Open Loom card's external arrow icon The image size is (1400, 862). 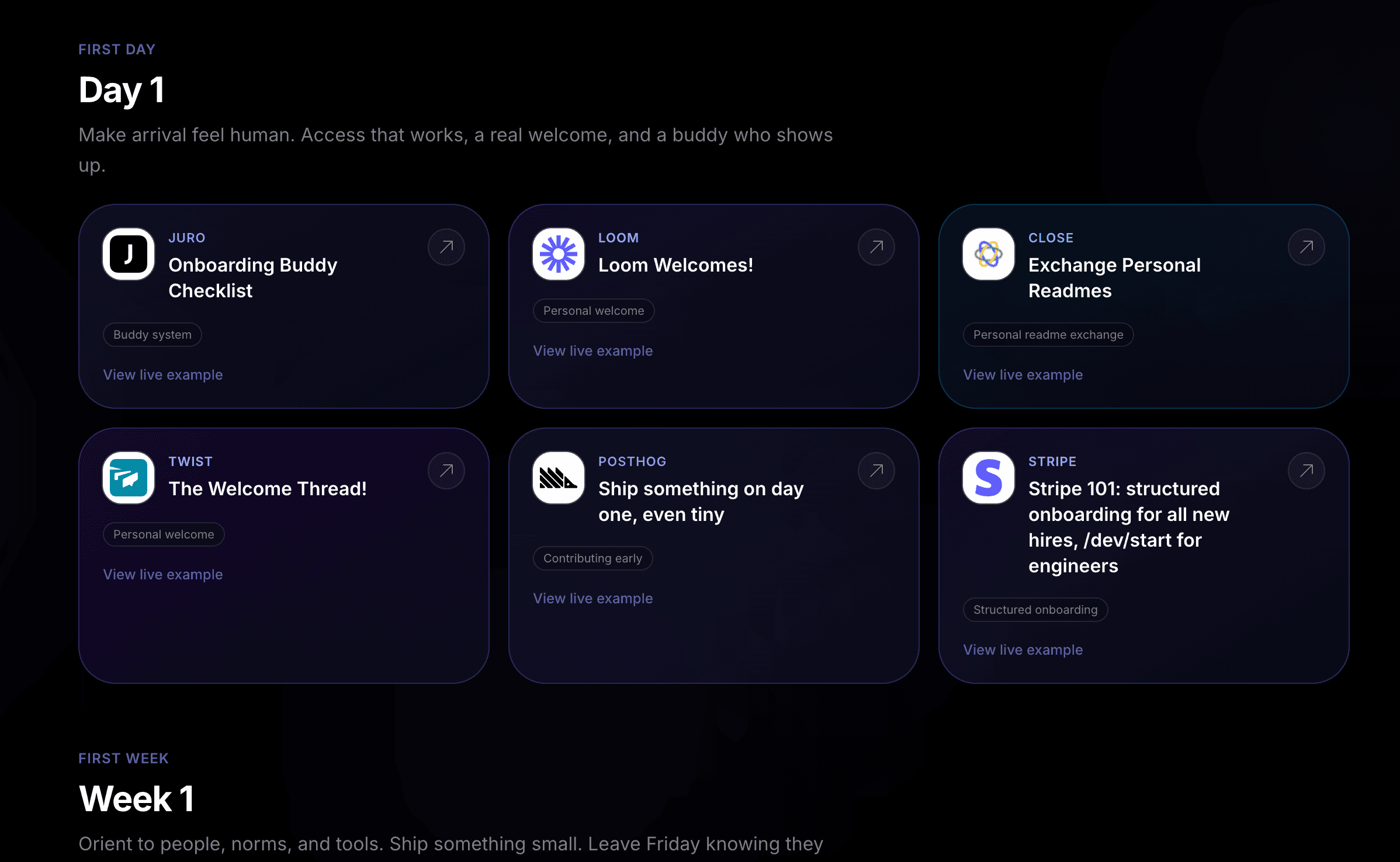(876, 247)
